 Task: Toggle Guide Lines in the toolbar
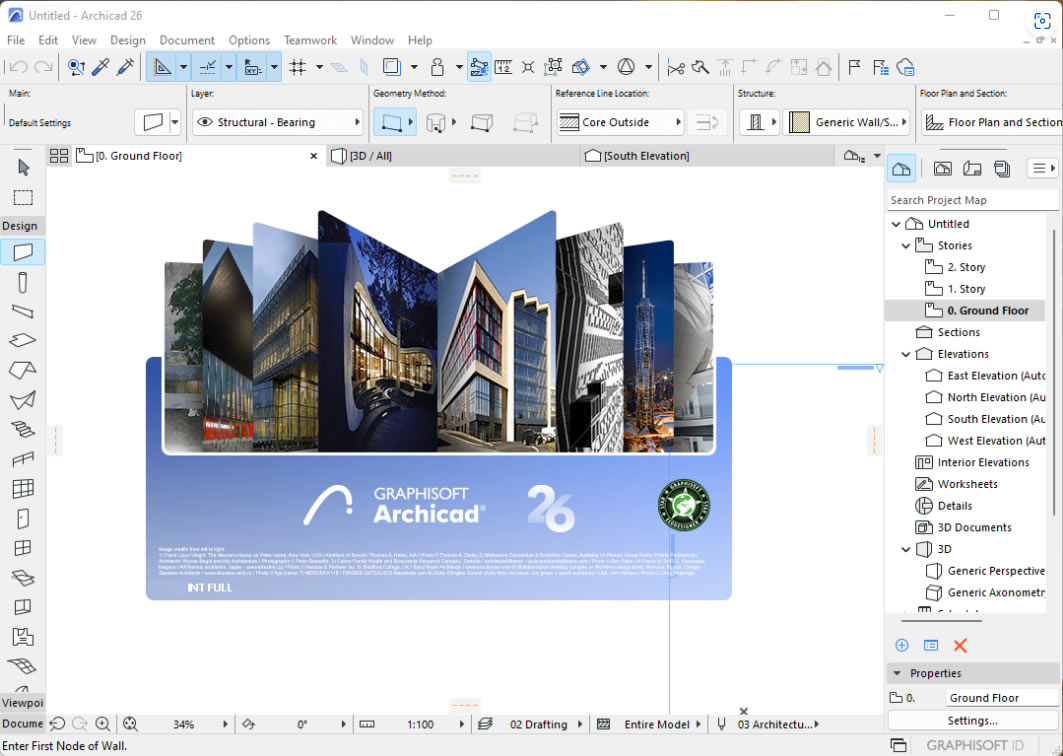point(162,66)
